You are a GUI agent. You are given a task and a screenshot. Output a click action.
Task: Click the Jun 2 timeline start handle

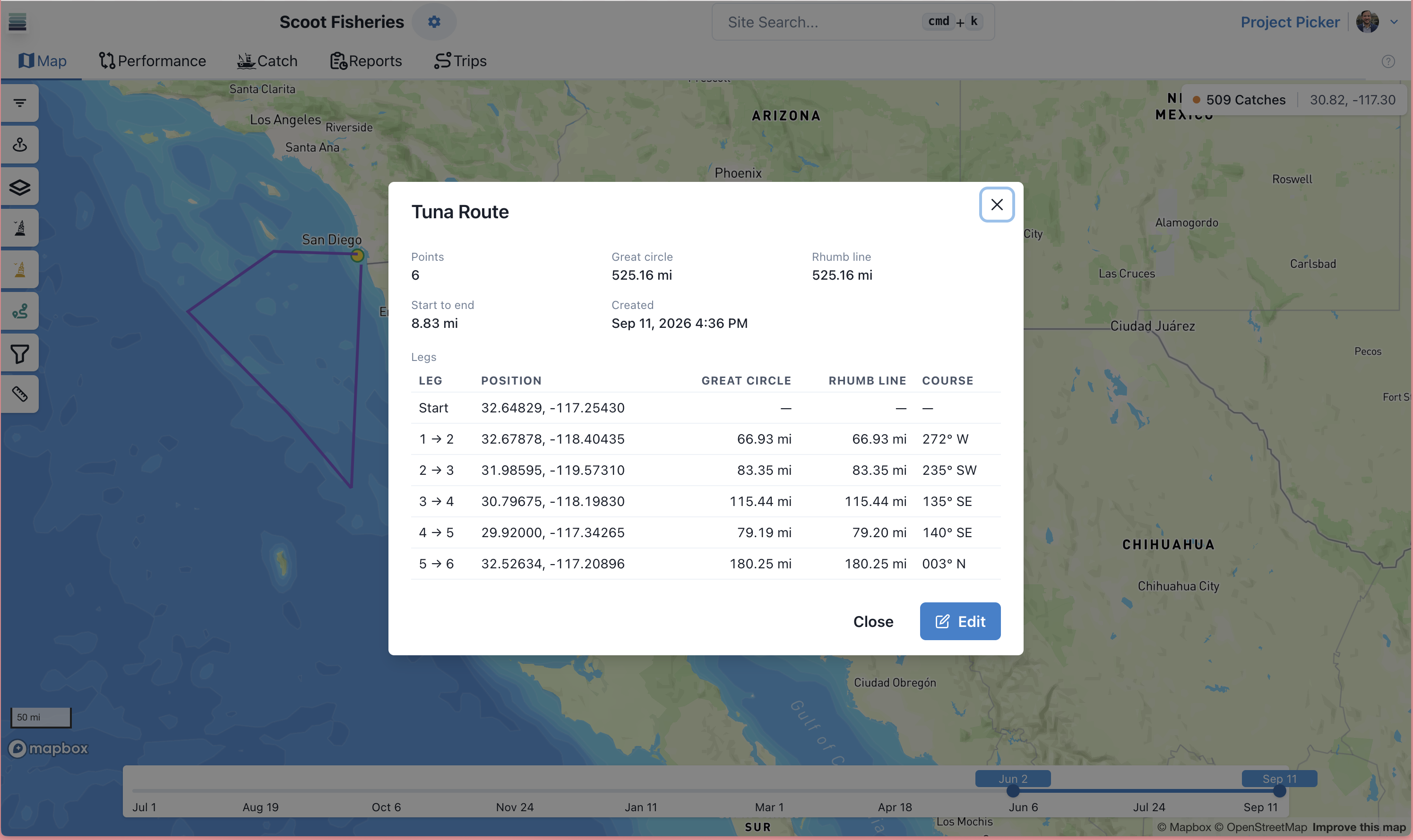pyautogui.click(x=1013, y=791)
